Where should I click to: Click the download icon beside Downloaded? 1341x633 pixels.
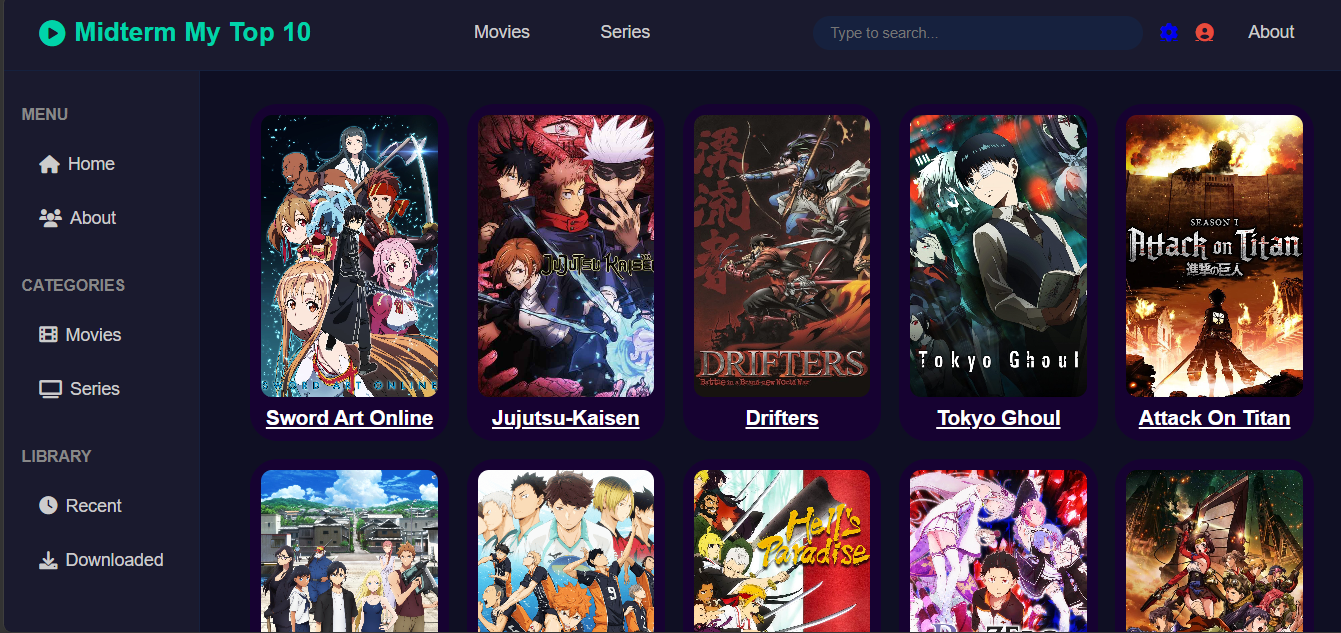(x=48, y=559)
